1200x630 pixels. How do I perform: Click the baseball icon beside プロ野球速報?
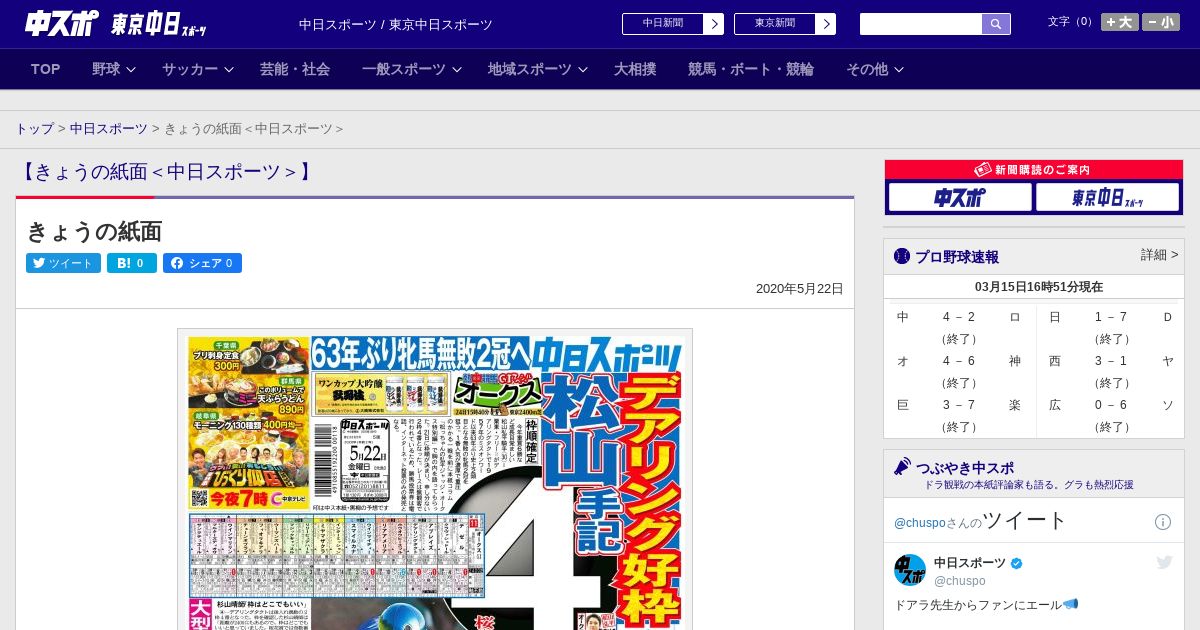click(x=902, y=256)
